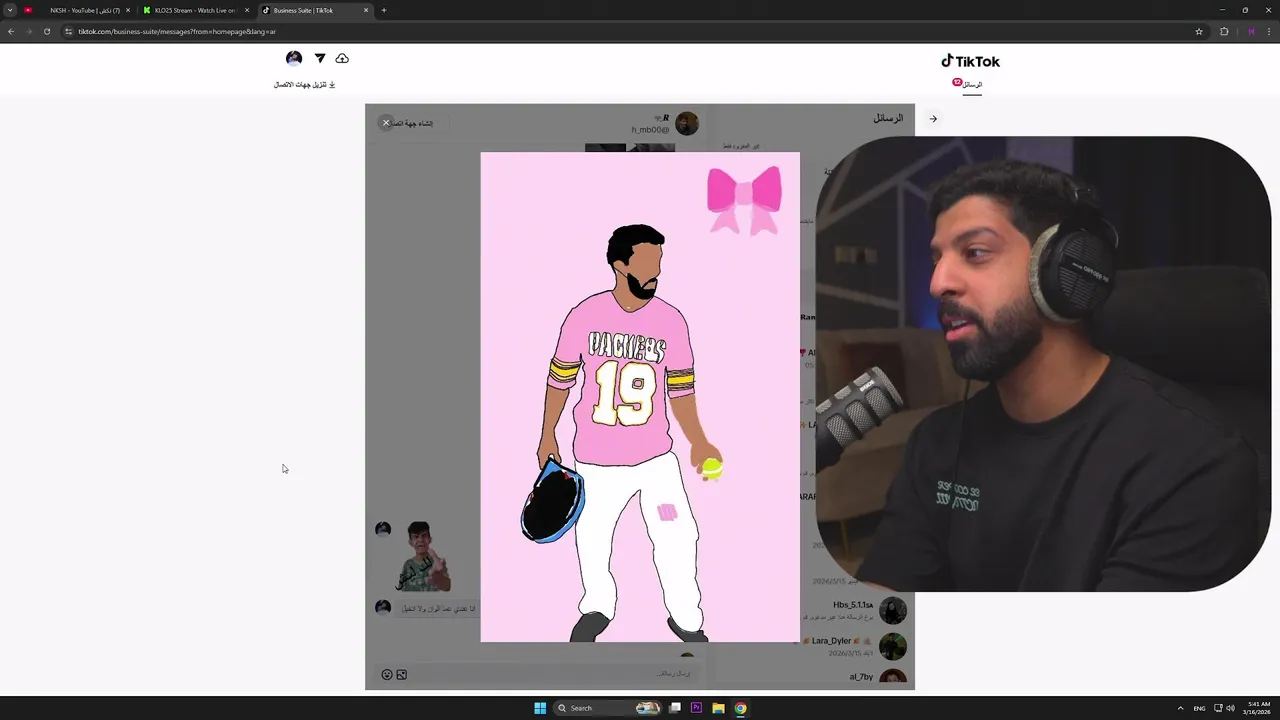This screenshot has width=1280, height=720.
Task: Click the sticker image of the boy in chat
Action: tap(422, 556)
